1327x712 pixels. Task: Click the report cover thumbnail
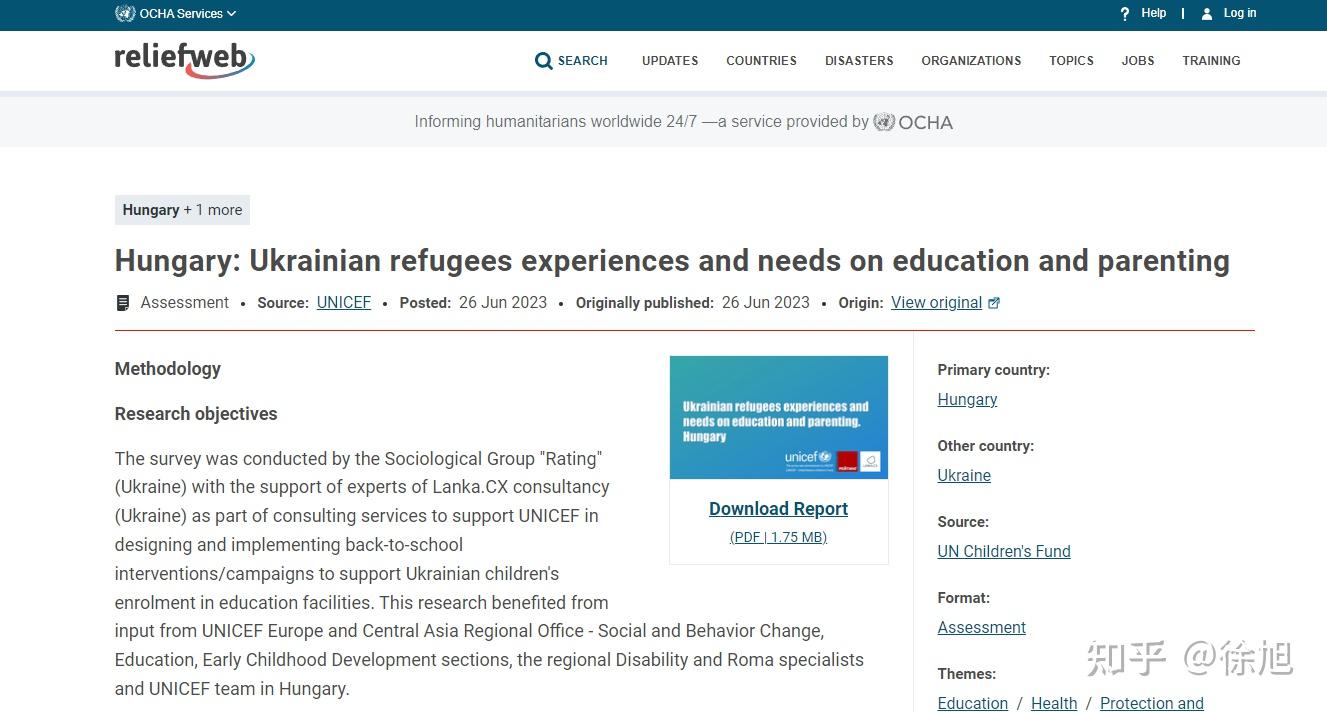click(x=779, y=417)
